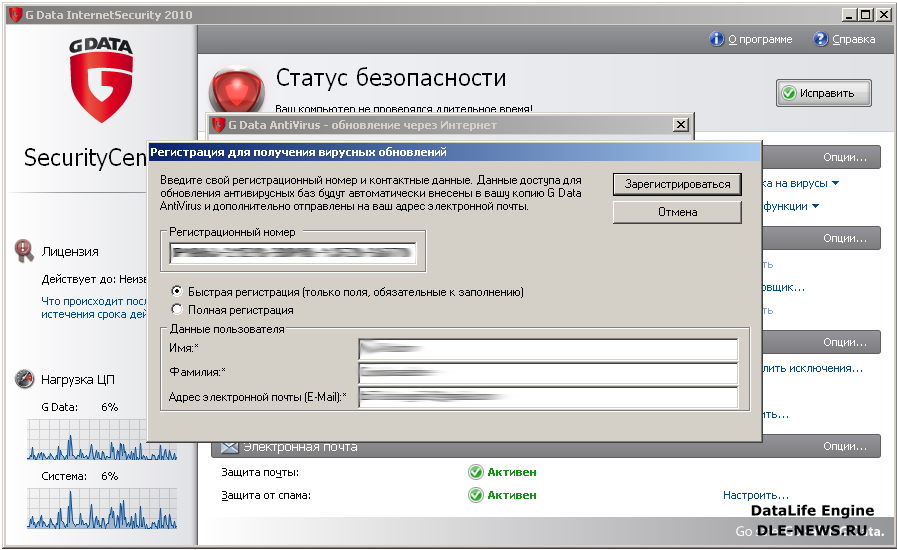Click the Активен status for Защита почты

pos(512,472)
